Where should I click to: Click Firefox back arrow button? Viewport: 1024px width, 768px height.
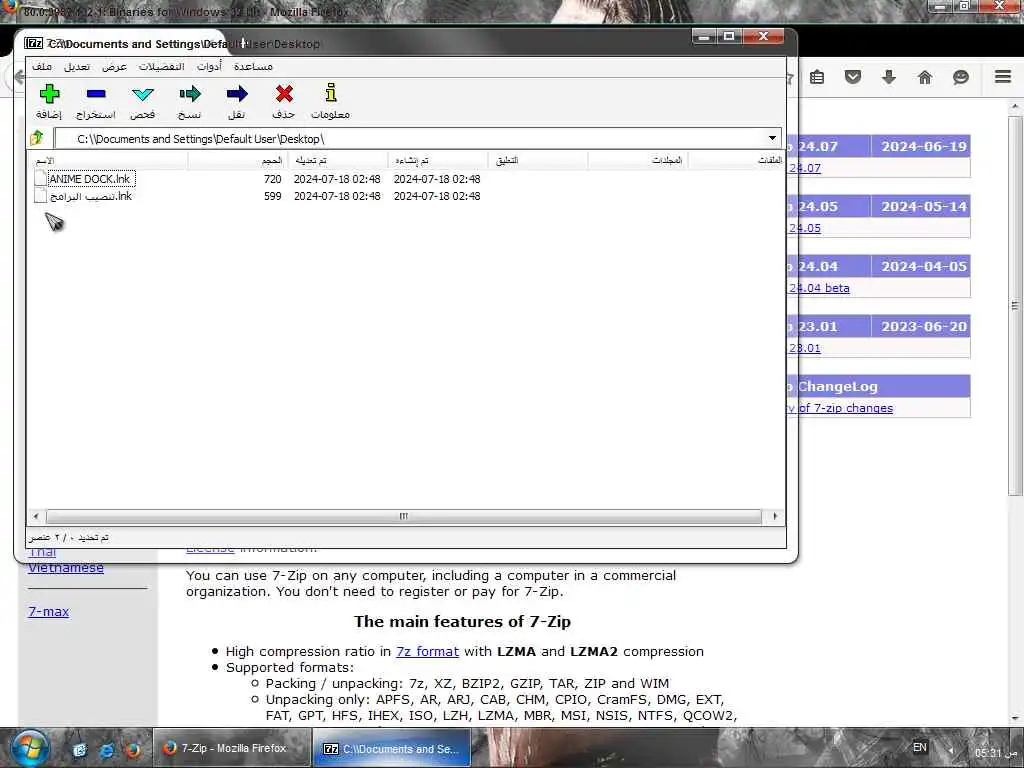click(20, 77)
